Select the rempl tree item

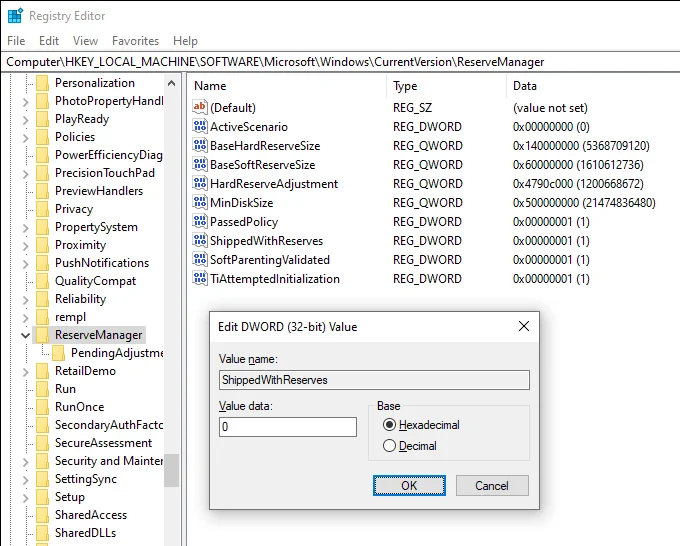click(x=70, y=317)
